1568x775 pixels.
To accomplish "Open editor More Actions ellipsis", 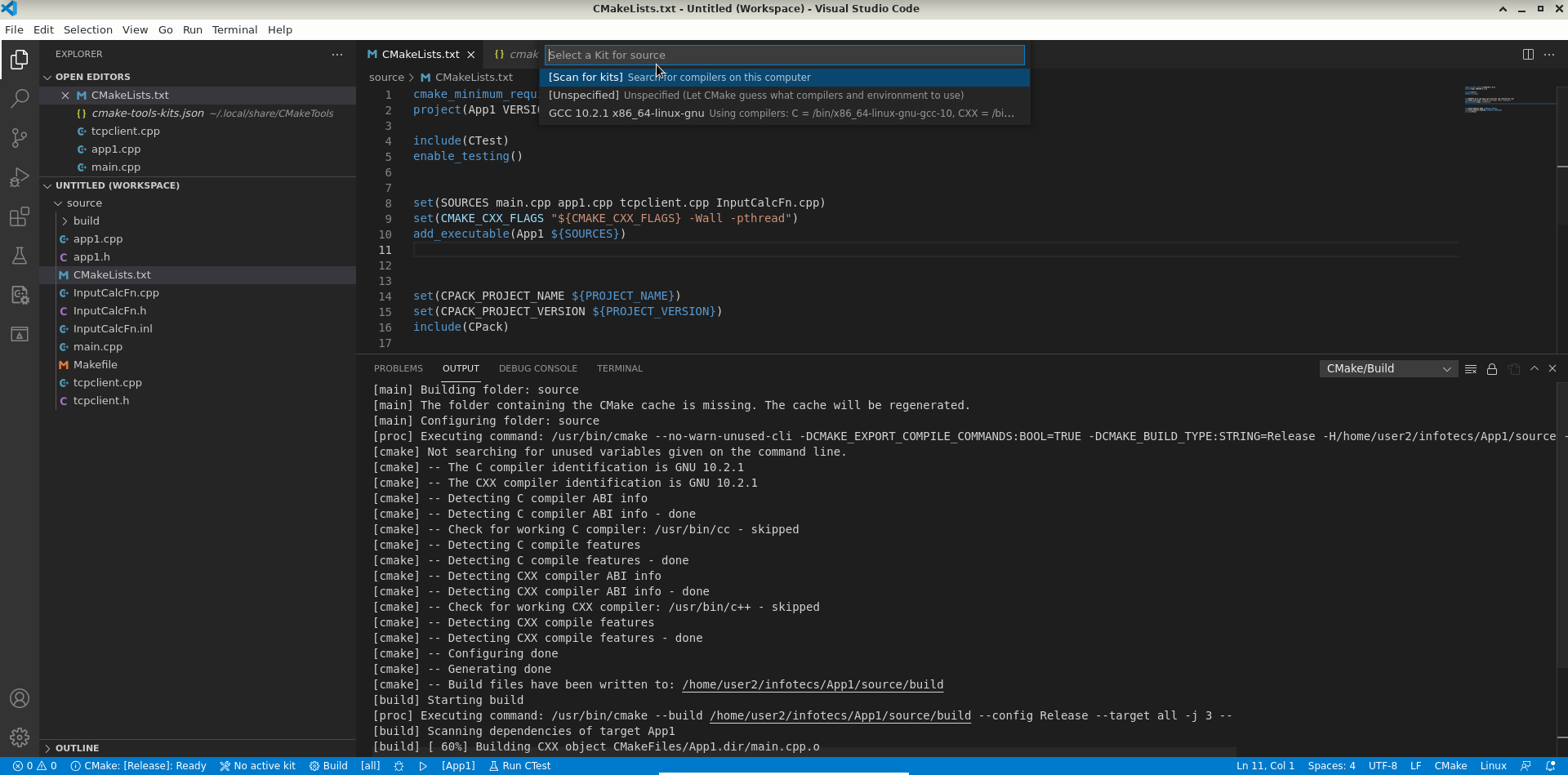I will (1549, 54).
